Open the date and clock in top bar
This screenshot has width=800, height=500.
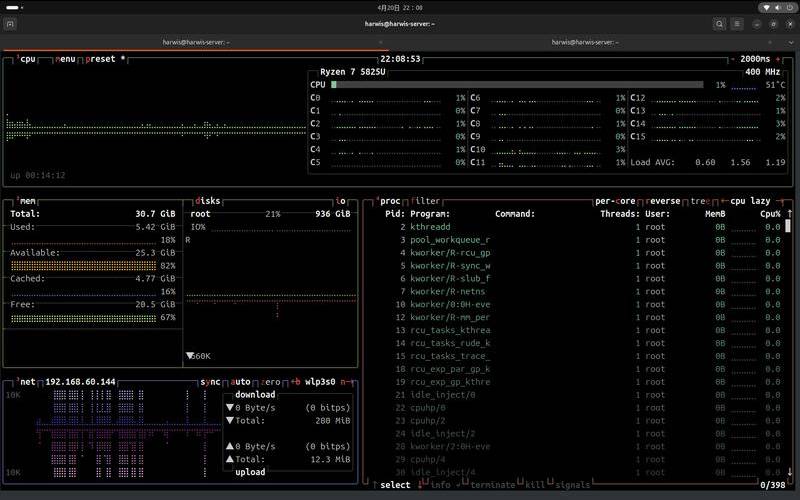(400, 8)
